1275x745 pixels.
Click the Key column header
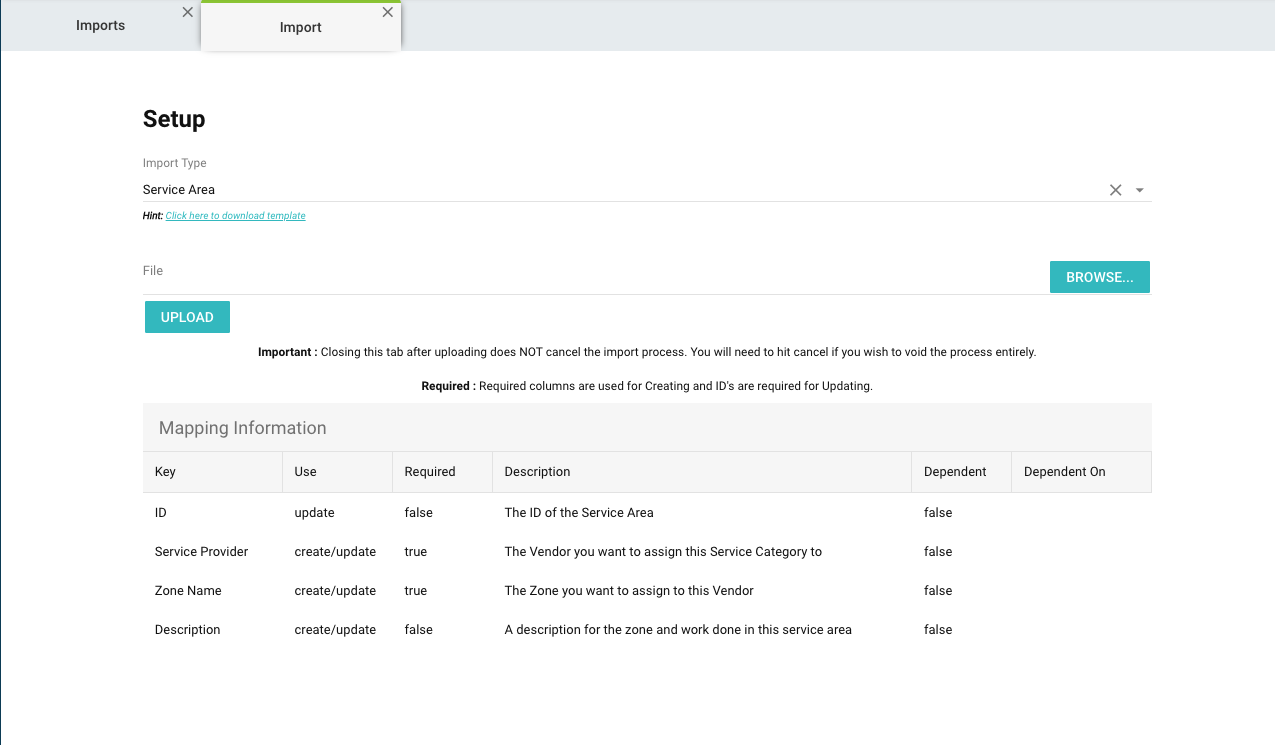click(x=165, y=472)
